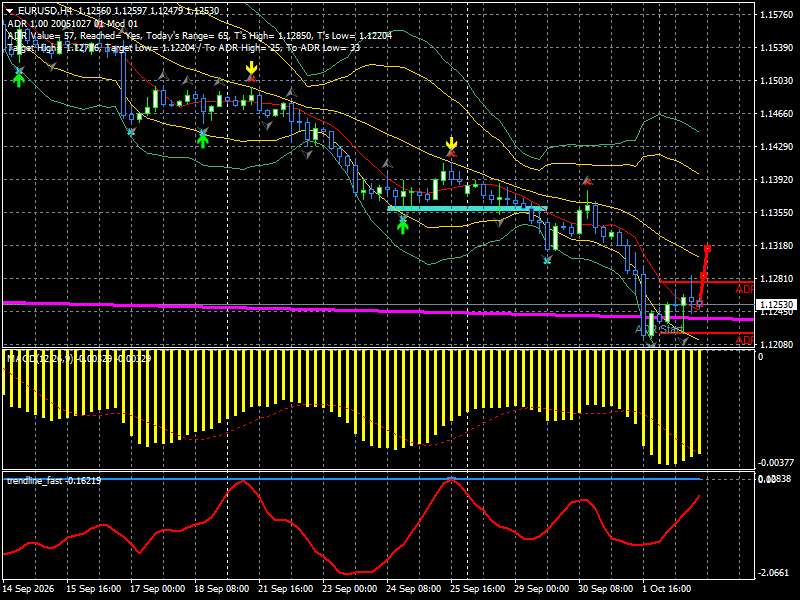Click price scale value 1.14290
The height and width of the screenshot is (600, 800).
[777, 146]
